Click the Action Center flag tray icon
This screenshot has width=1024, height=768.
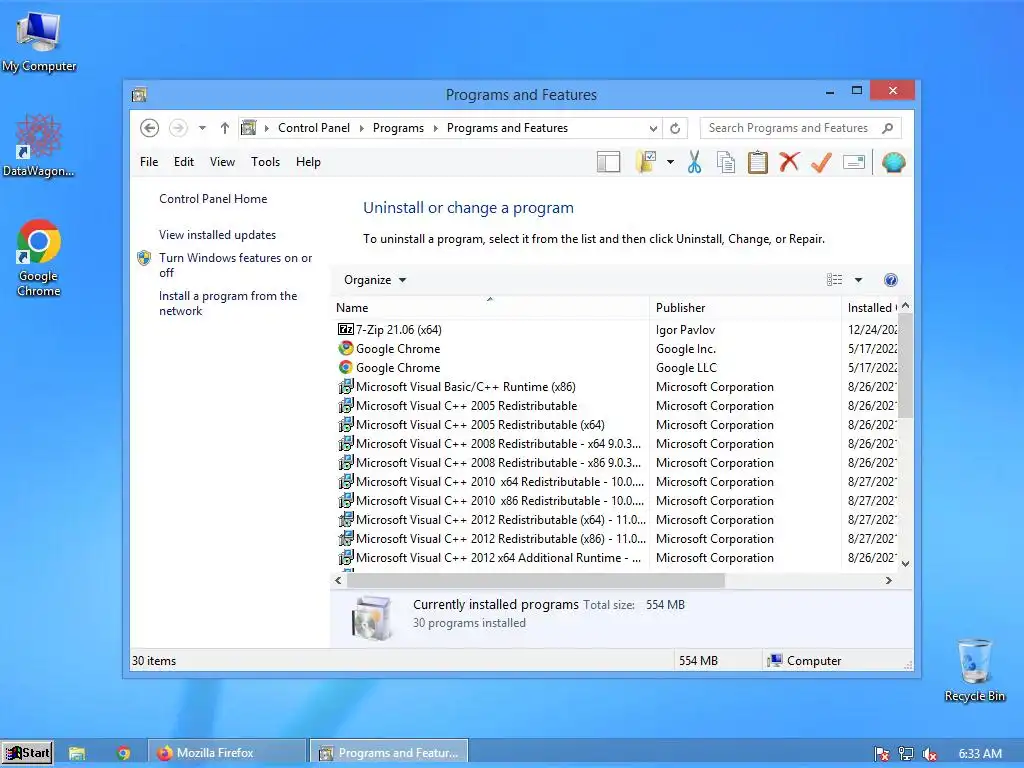point(882,754)
